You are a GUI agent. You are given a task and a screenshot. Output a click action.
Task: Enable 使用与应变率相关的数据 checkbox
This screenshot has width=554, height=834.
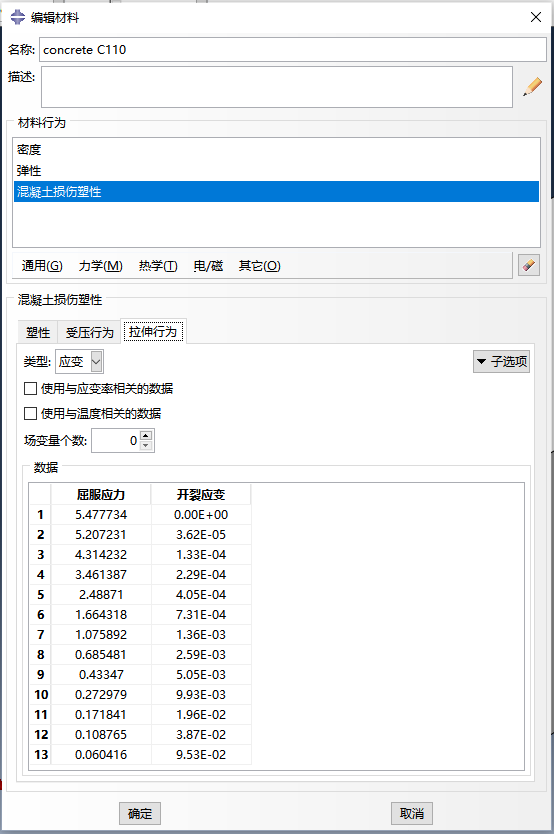pyautogui.click(x=30, y=389)
